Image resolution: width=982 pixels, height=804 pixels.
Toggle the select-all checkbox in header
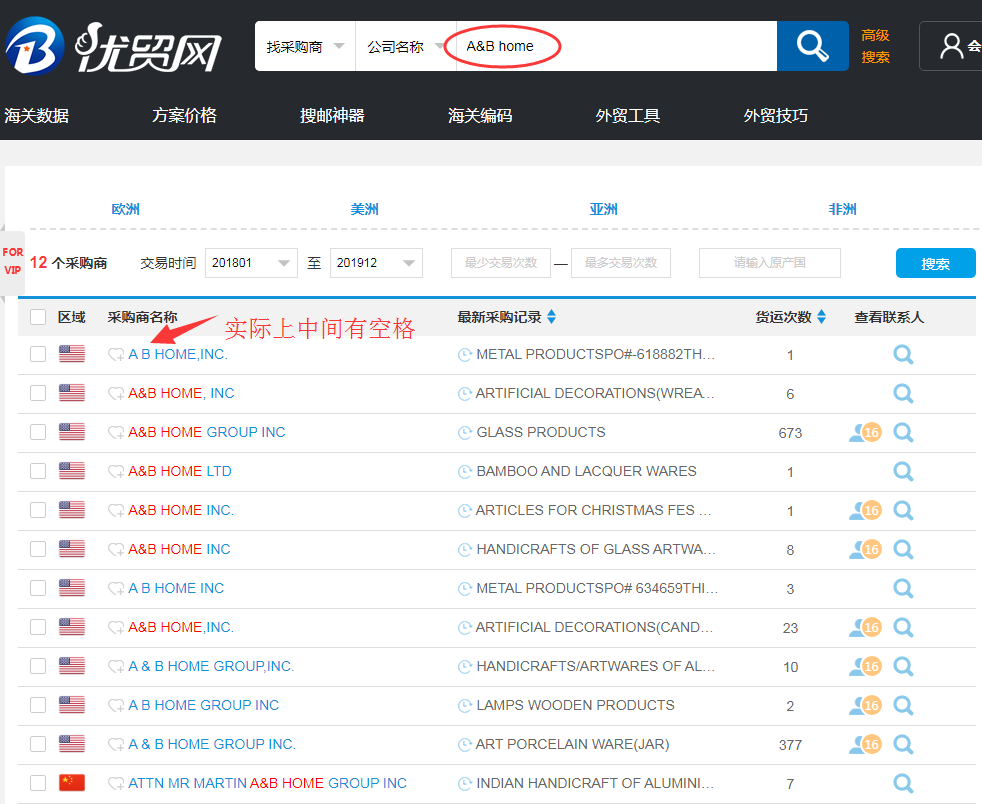[x=38, y=317]
